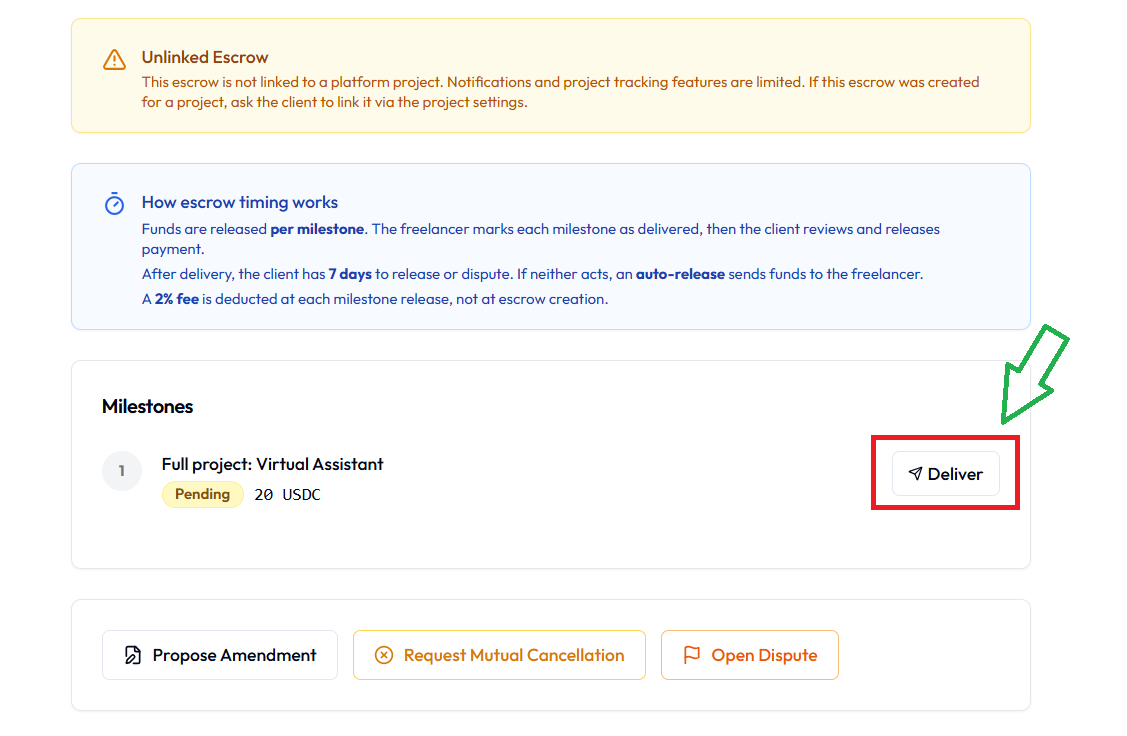Viewport: 1127px width, 736px height.
Task: Click the Pending status badge
Action: coord(202,494)
